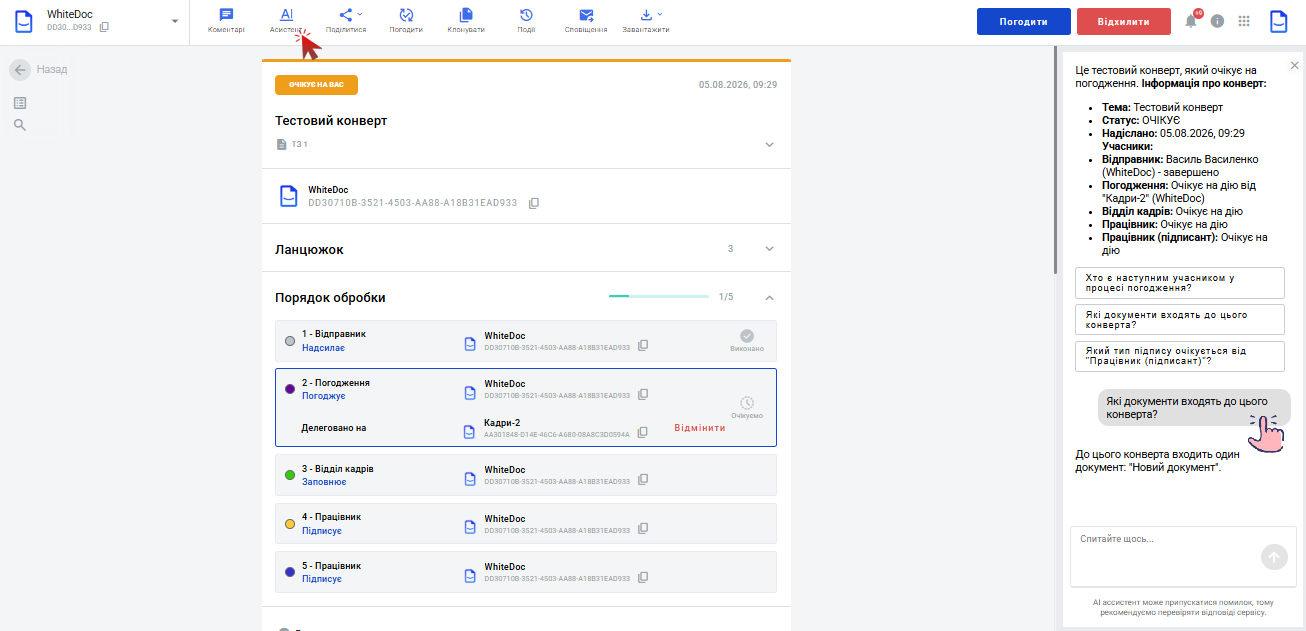Click the Виконано checkmark status icon
Image resolution: width=1306 pixels, height=631 pixels.
[747, 336]
